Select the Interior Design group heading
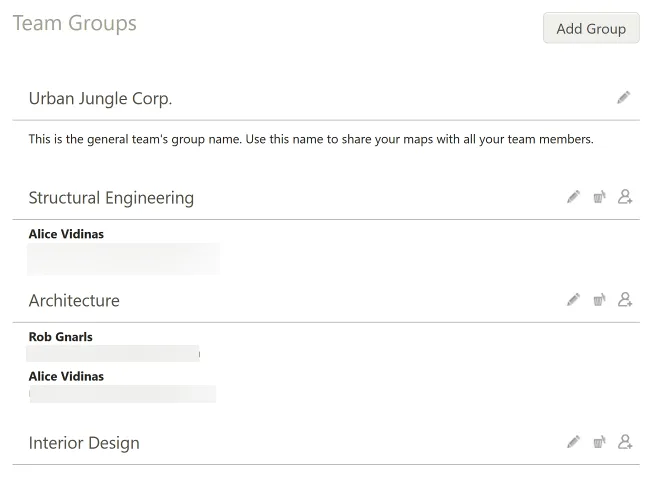This screenshot has height=486, width=650. pos(84,443)
